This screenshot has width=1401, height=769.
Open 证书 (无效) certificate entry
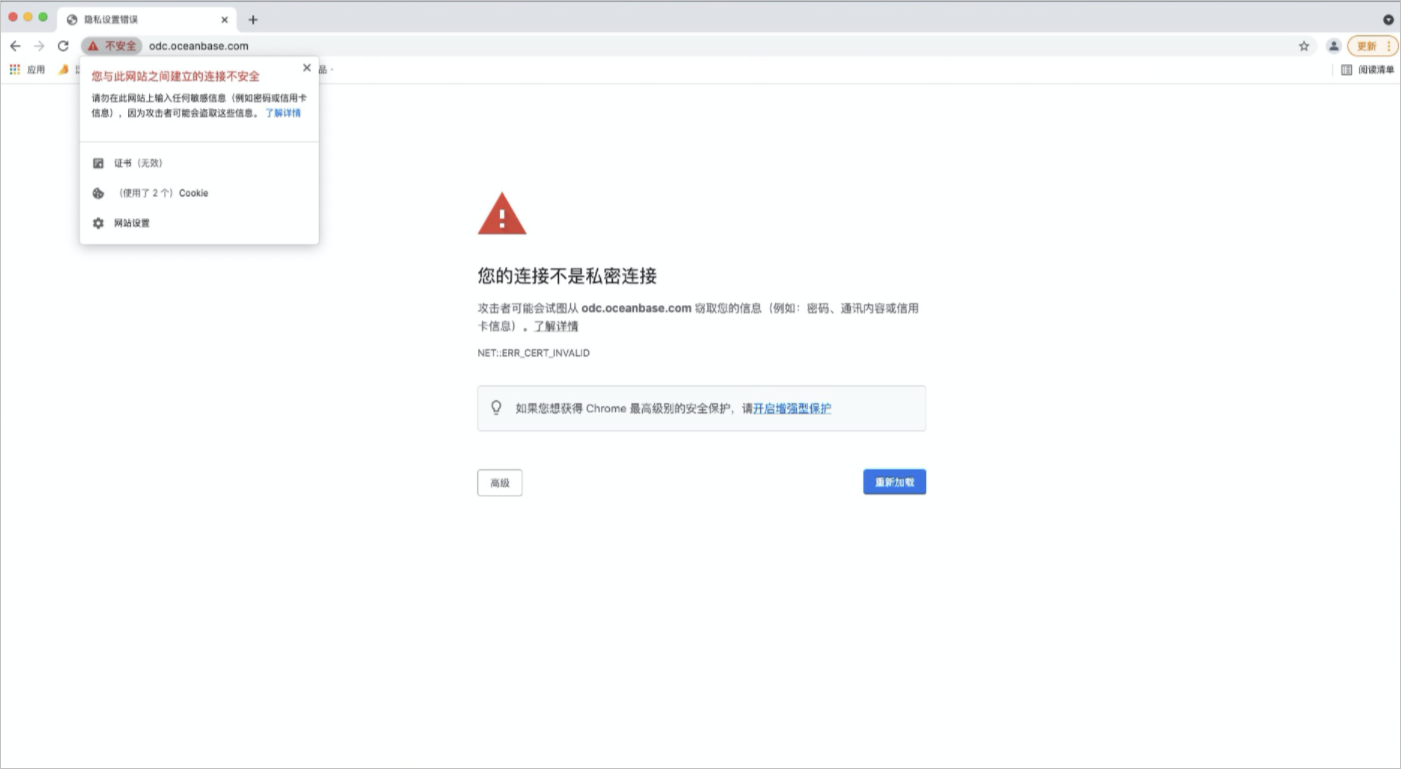[x=200, y=163]
